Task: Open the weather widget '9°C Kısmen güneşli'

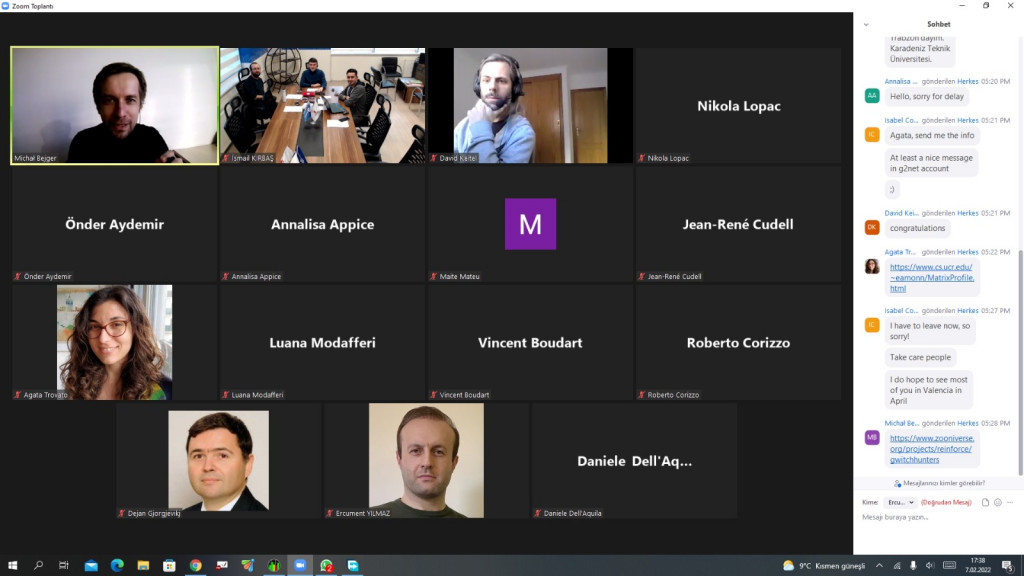Action: pyautogui.click(x=824, y=566)
